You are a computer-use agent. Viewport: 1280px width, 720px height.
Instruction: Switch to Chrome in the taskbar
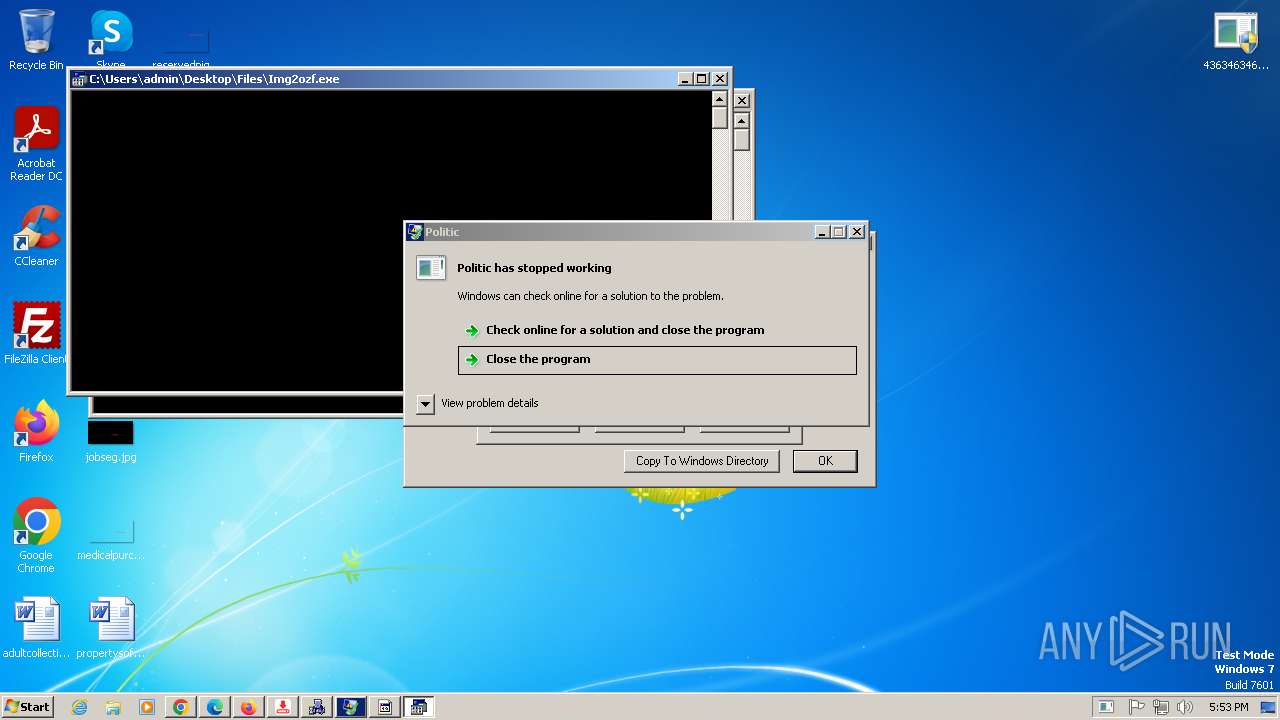[181, 707]
